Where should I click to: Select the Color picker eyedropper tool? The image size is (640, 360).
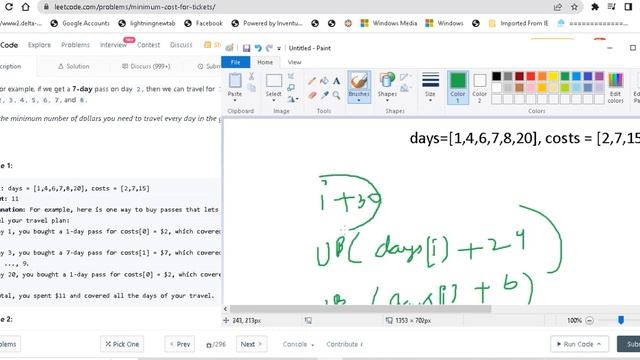click(x=324, y=95)
